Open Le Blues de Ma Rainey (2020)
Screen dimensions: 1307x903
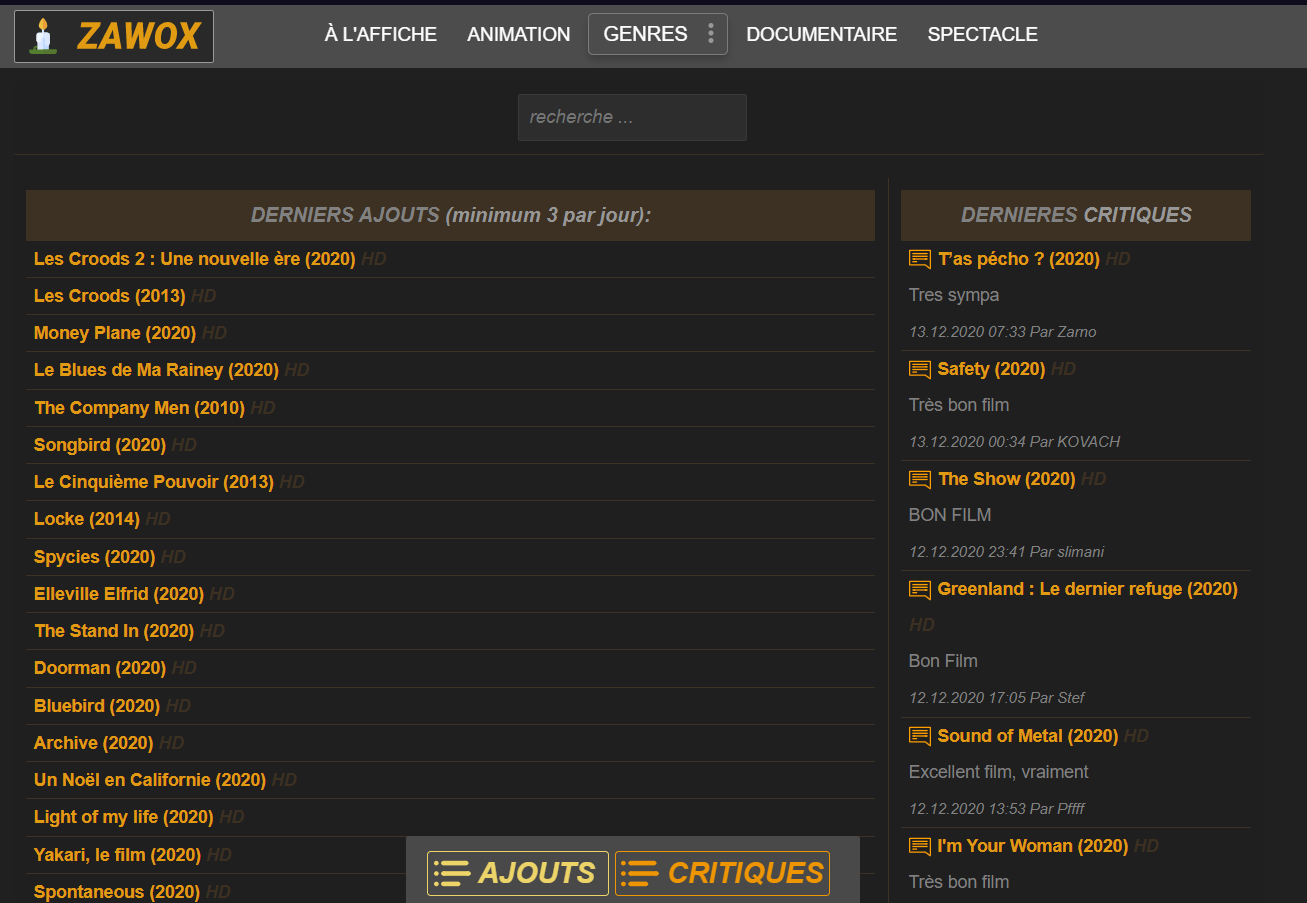coord(156,370)
